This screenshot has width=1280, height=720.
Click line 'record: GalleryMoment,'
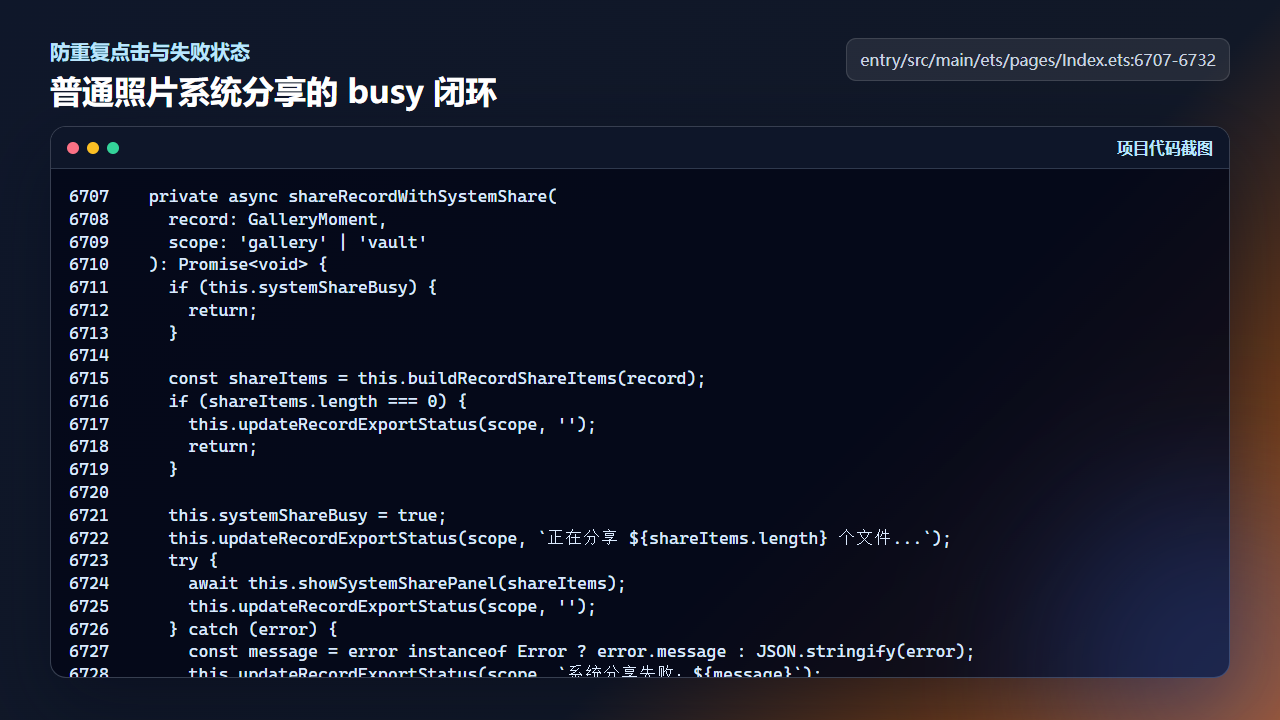pos(278,219)
